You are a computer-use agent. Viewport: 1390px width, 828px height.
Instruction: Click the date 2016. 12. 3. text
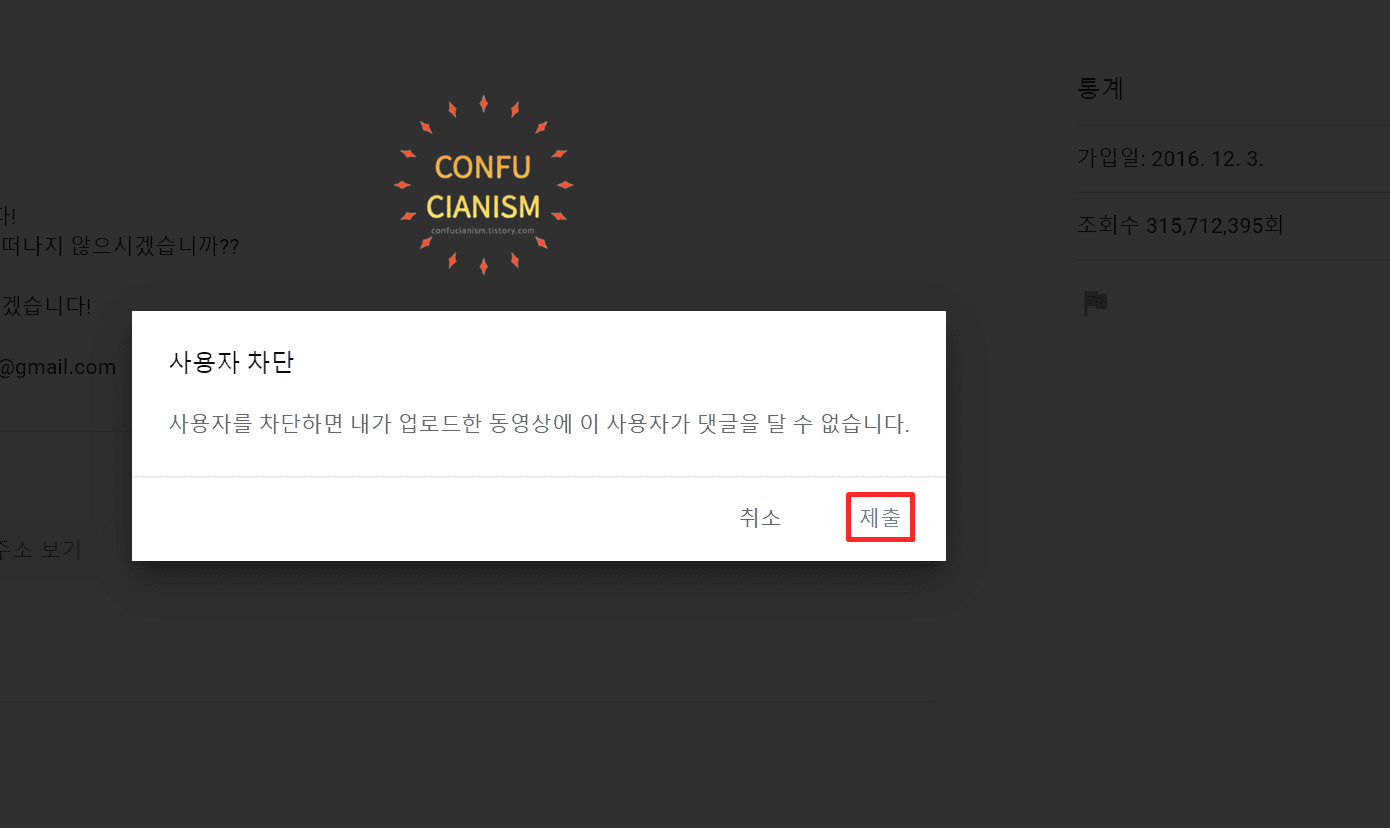(1207, 158)
